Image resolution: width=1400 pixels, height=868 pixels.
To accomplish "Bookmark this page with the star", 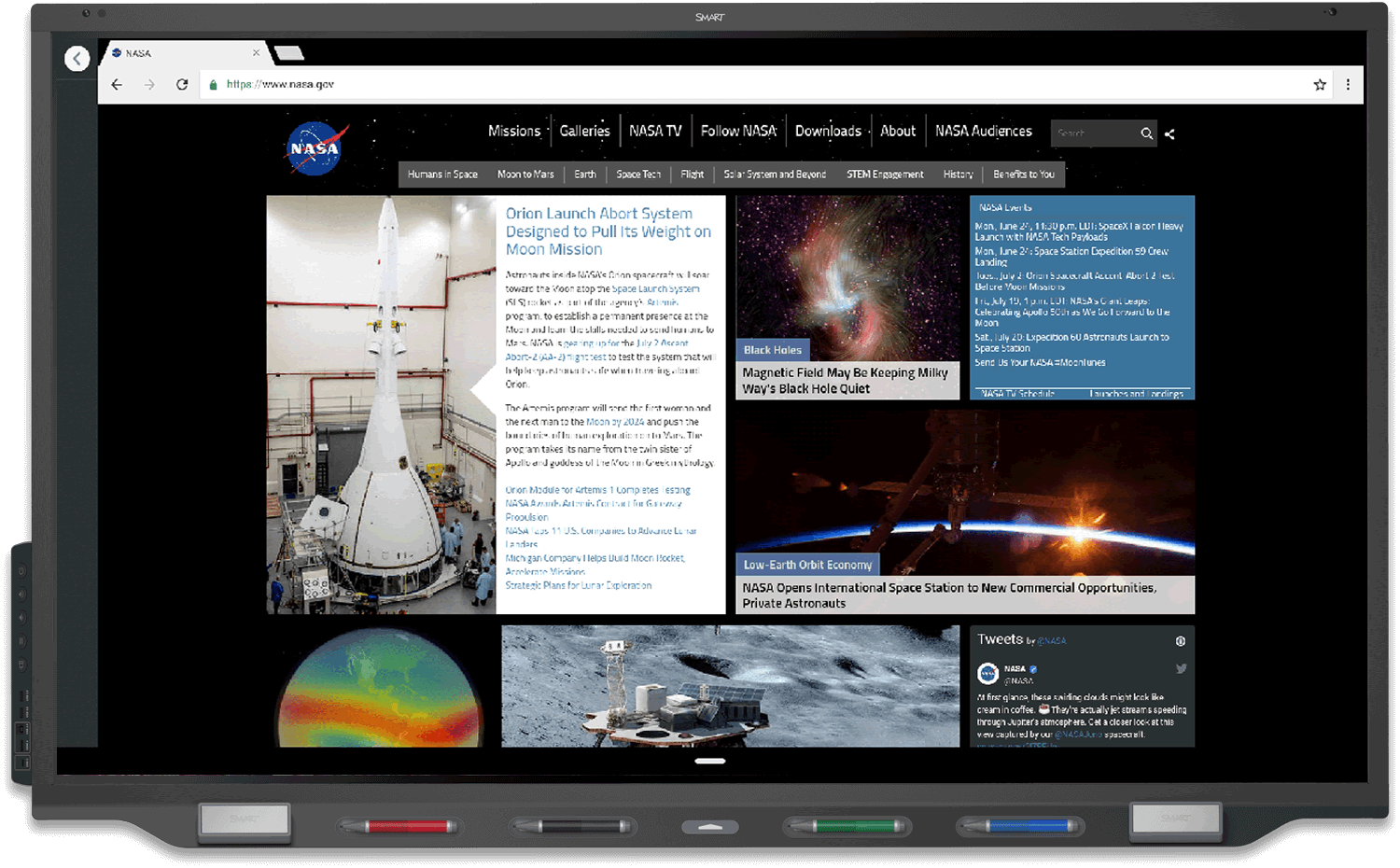I will (x=1320, y=85).
